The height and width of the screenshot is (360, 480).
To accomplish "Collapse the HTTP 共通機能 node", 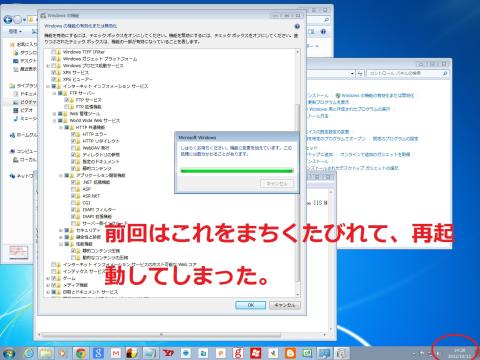I will click(x=61, y=127).
